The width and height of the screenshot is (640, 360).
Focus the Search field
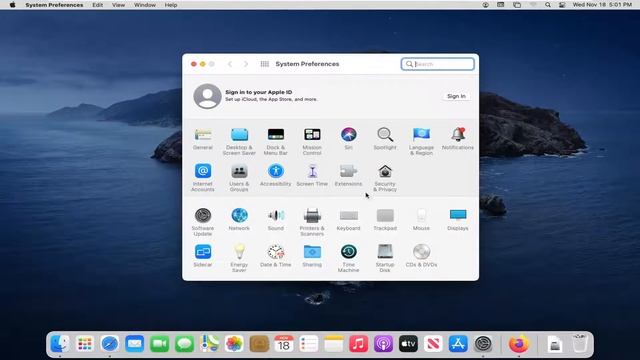point(438,64)
